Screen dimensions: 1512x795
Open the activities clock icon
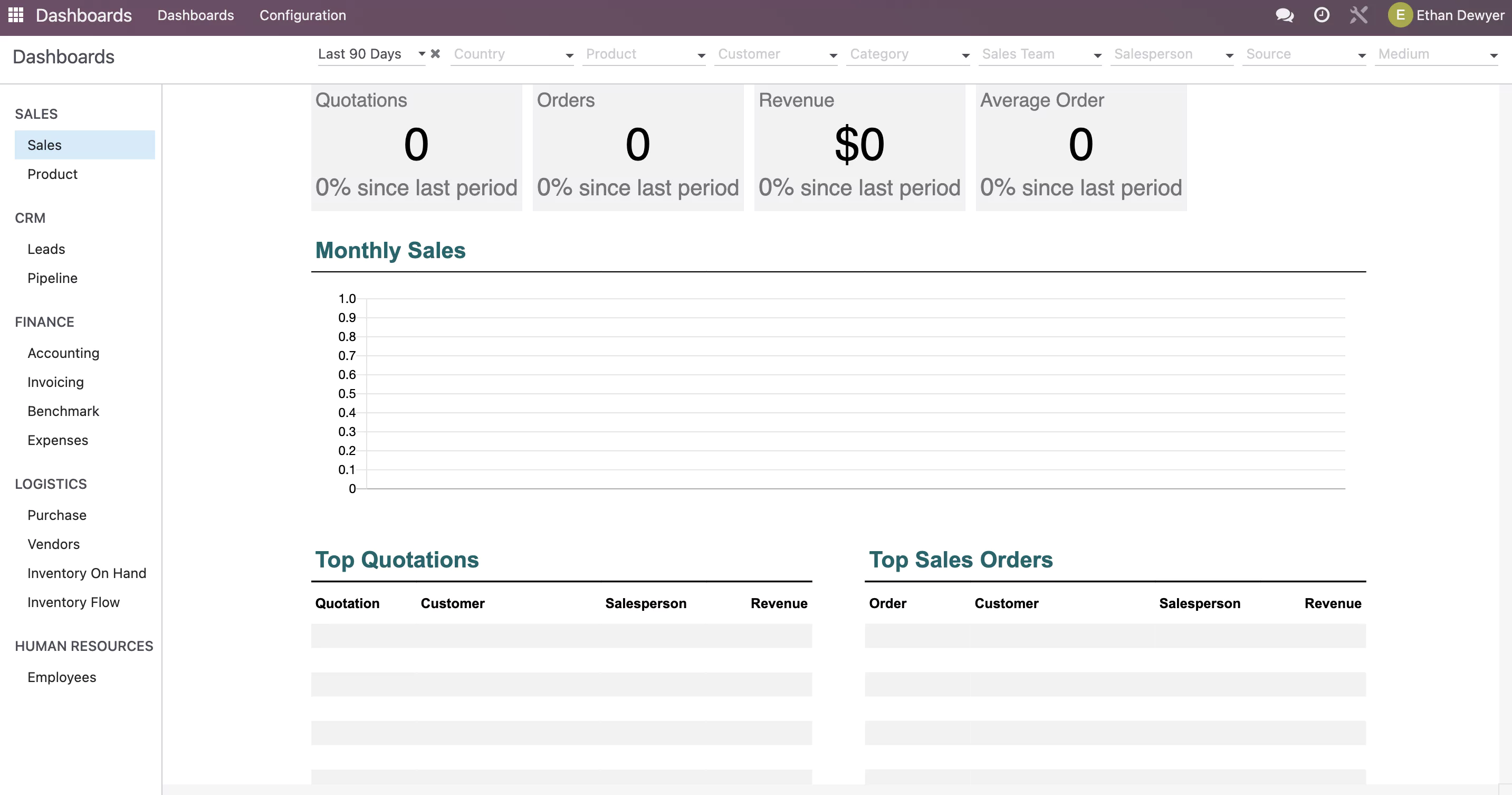1321,15
